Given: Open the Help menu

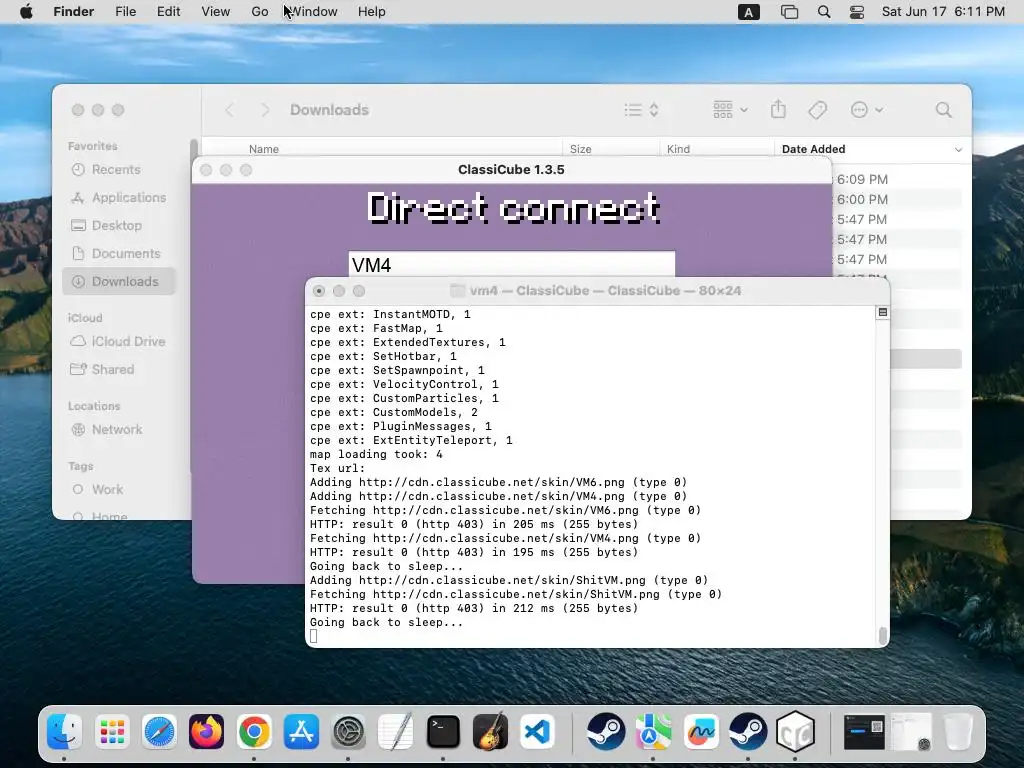Looking at the screenshot, I should pyautogui.click(x=372, y=12).
